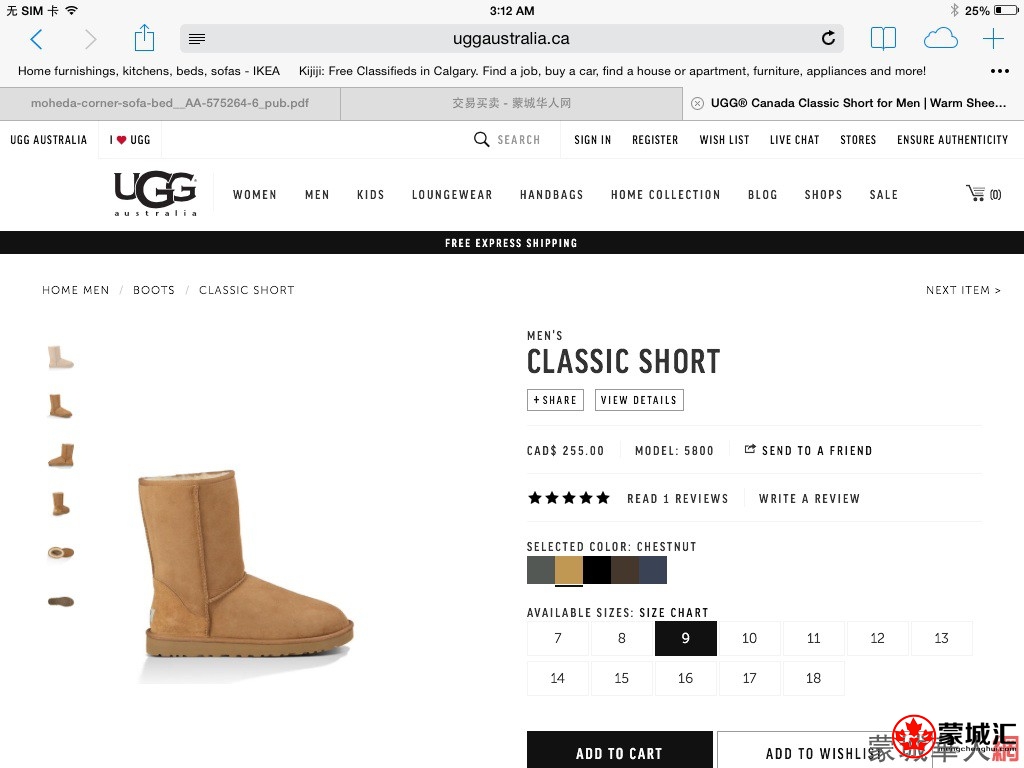The image size is (1024, 768).
Task: Open the SALE navigation menu
Action: [884, 195]
